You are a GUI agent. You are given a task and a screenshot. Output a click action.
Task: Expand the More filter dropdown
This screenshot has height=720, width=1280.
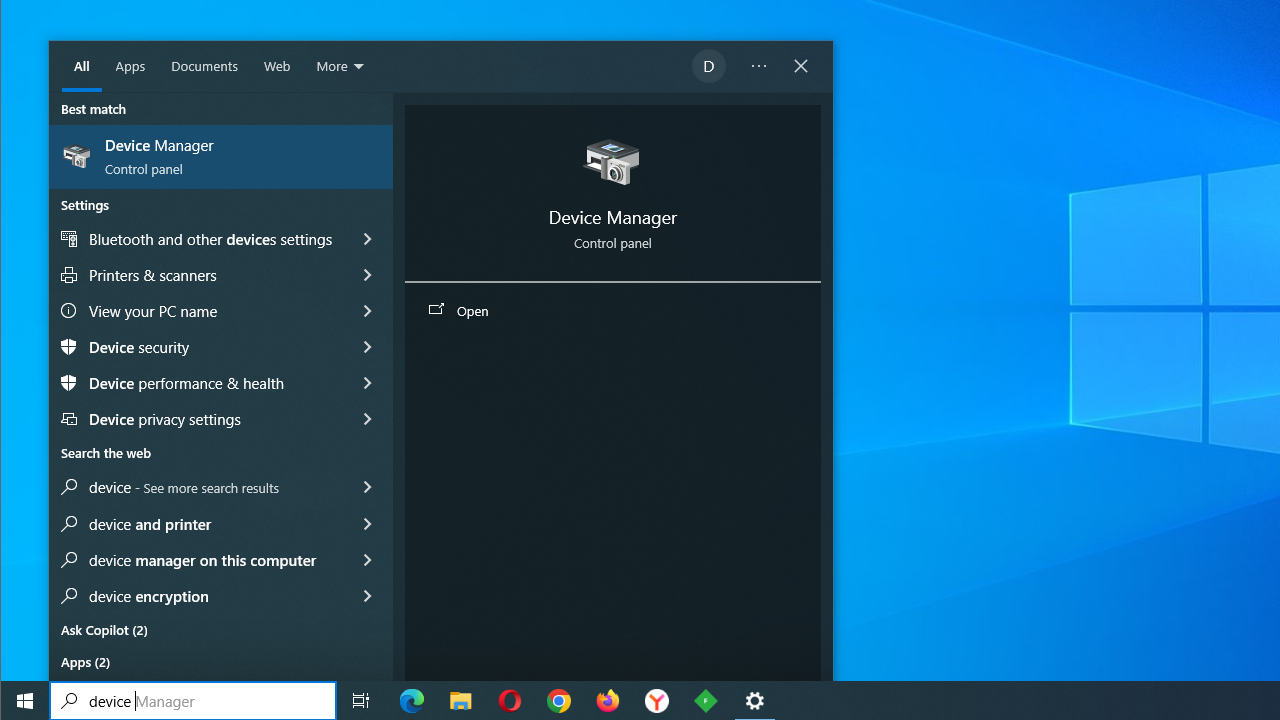340,67
